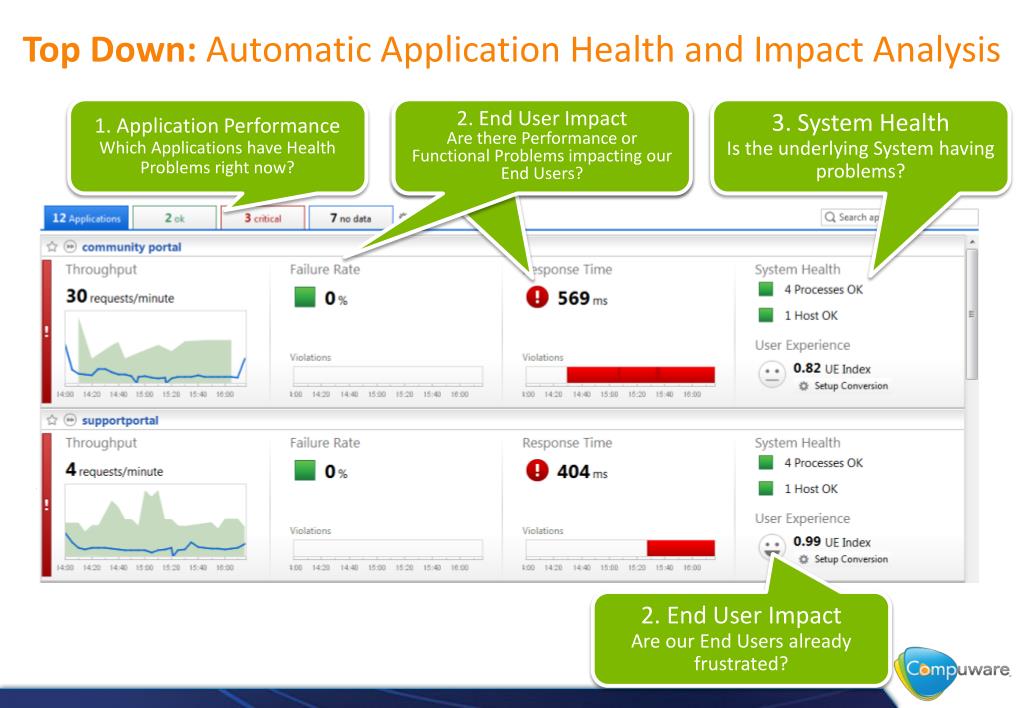Click supportportal failure rate violations bar
Image resolution: width=1023 pixels, height=708 pixels.
click(388, 548)
